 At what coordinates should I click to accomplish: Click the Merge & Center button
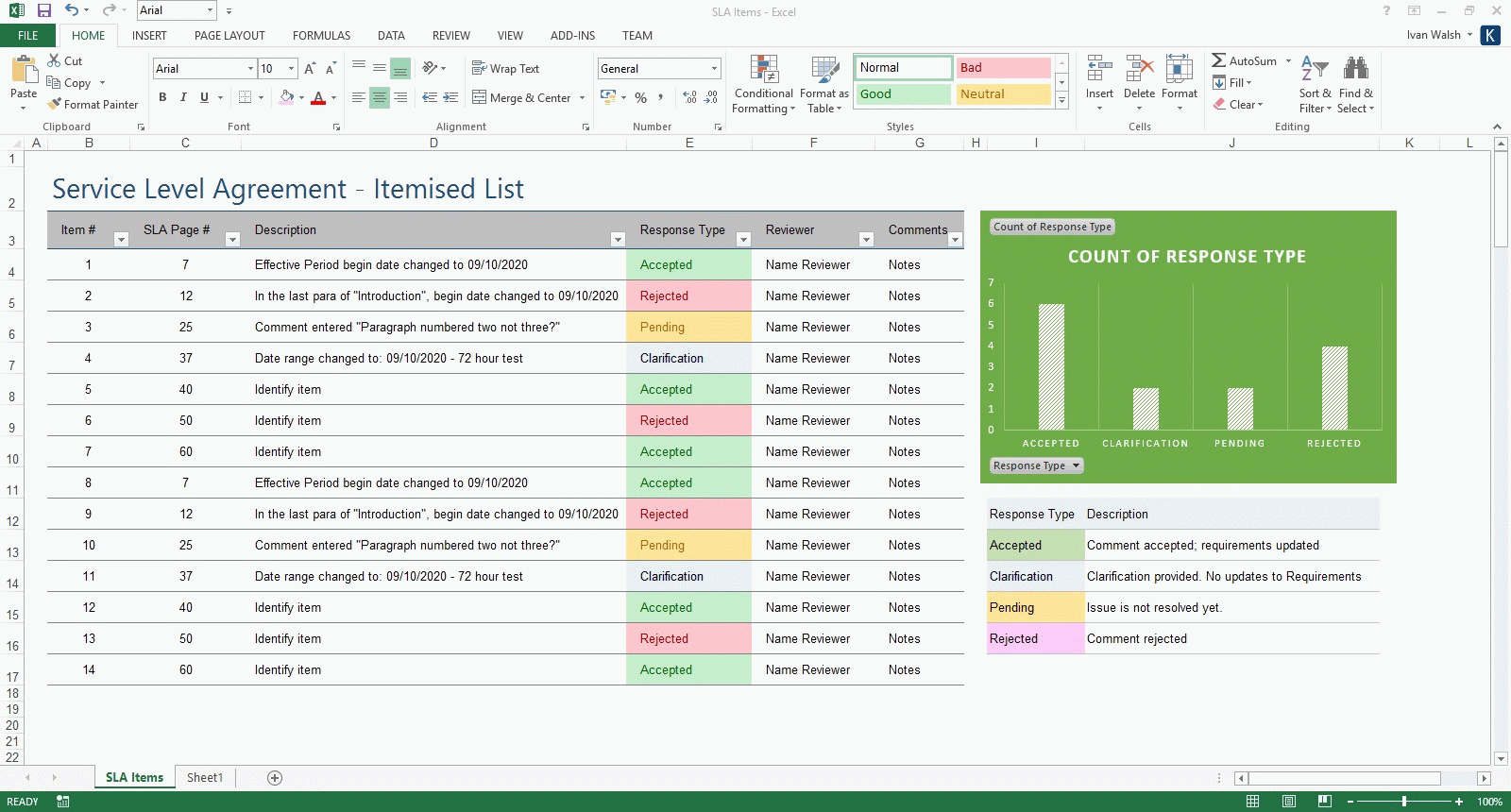tap(521, 98)
